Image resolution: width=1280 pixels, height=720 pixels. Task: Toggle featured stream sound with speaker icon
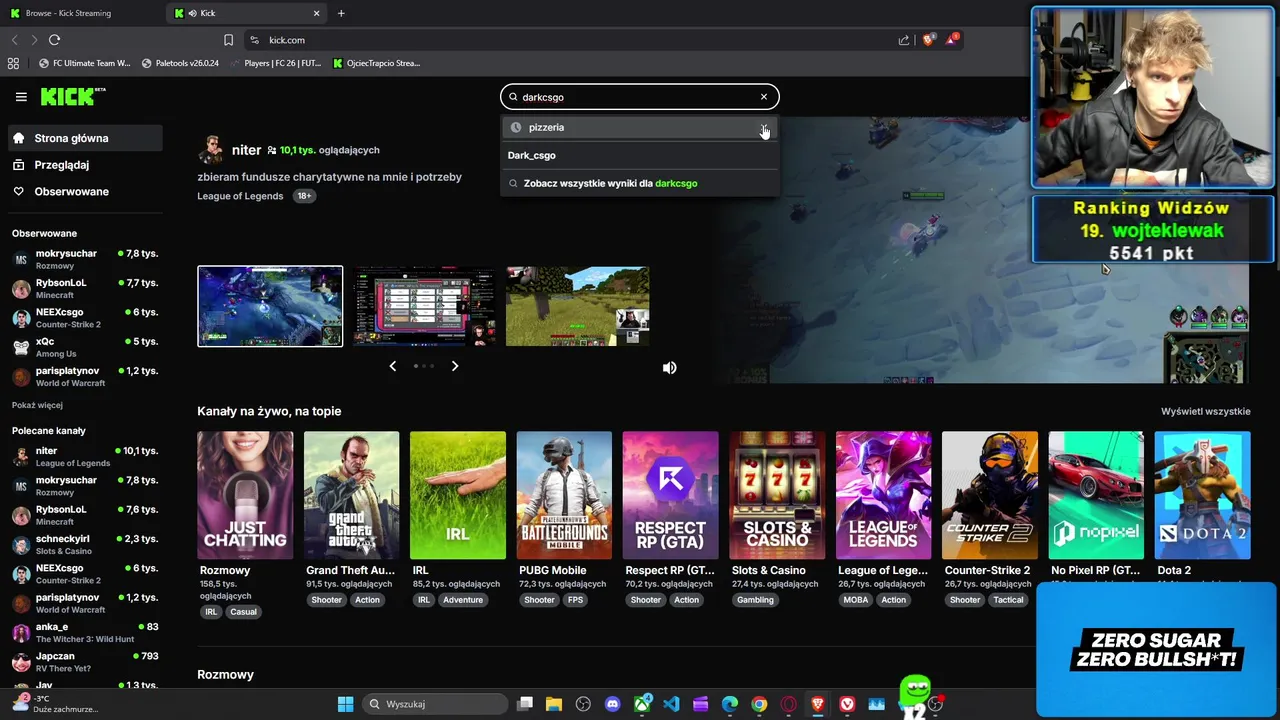(670, 367)
